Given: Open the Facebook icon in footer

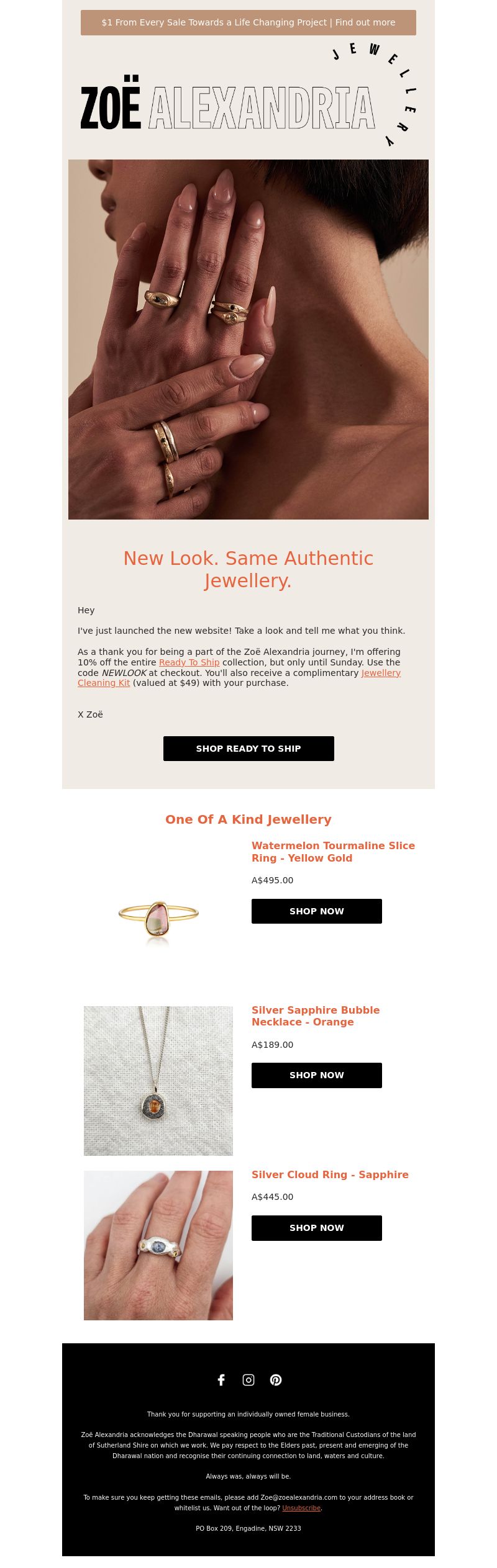Looking at the screenshot, I should (x=221, y=1379).
